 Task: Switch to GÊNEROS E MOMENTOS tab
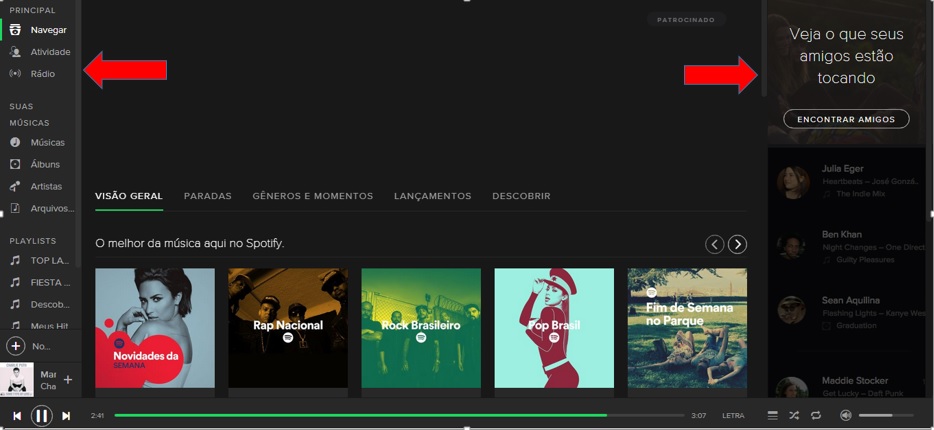(313, 196)
